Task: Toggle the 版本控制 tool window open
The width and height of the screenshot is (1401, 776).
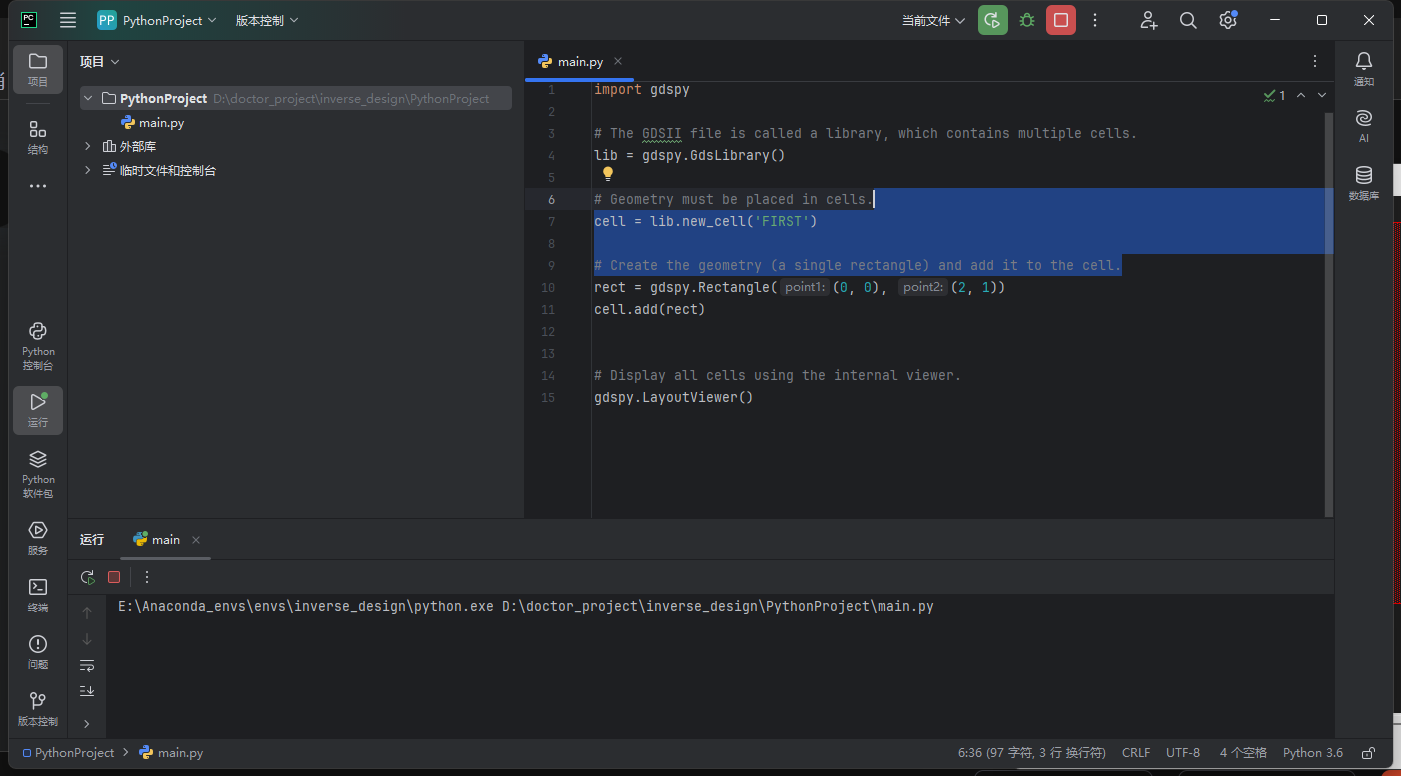Action: coord(37,710)
